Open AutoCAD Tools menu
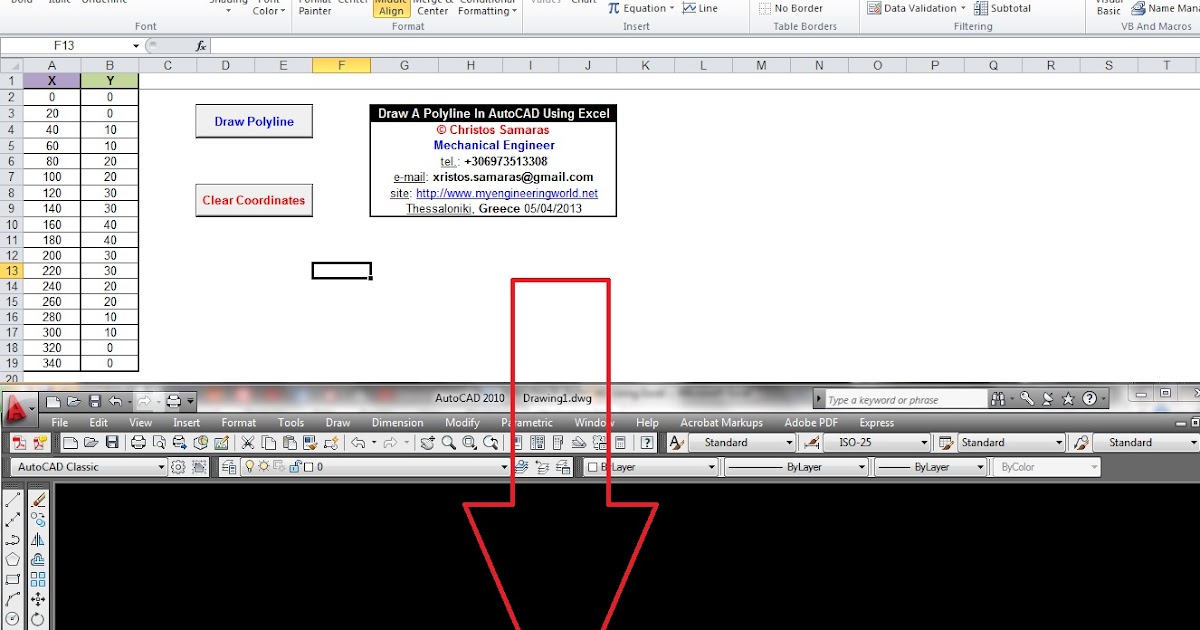 [291, 423]
